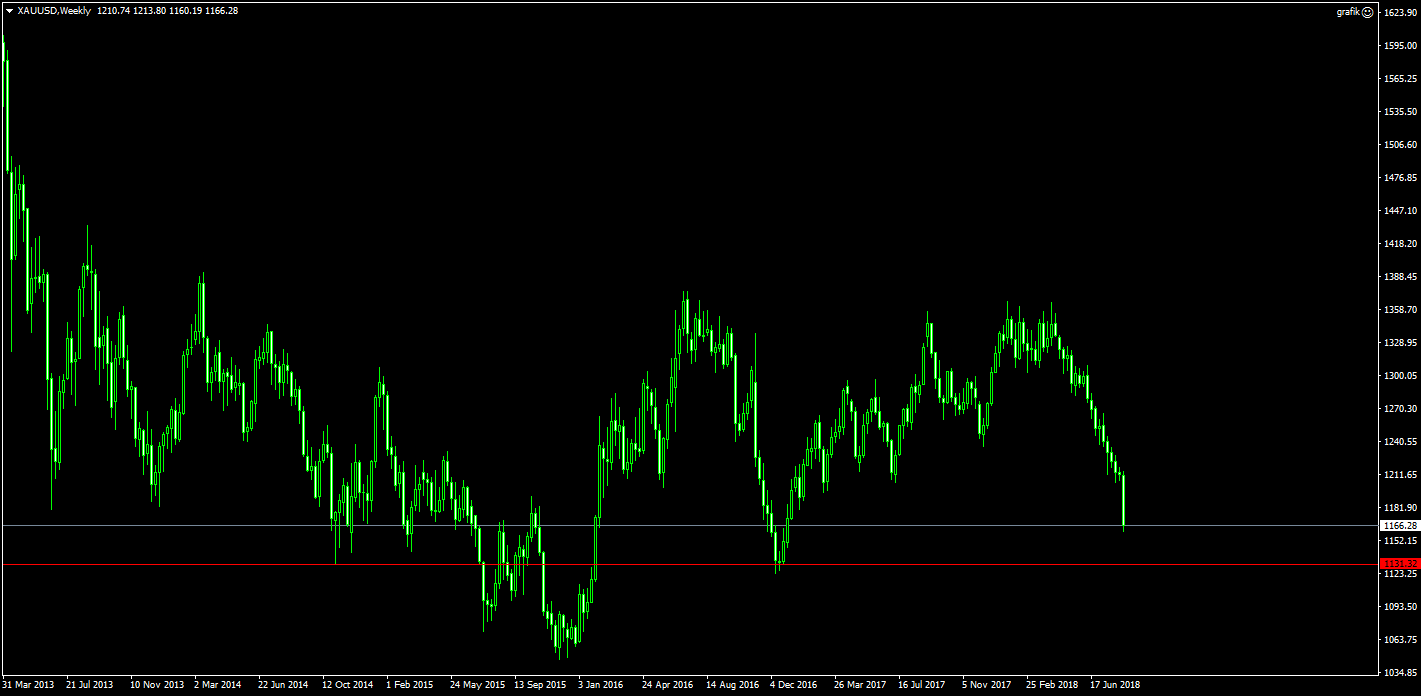This screenshot has height=696, width=1421.
Task: Open the XAUUSD,Weekly dropdown triangle
Action: pyautogui.click(x=9, y=11)
